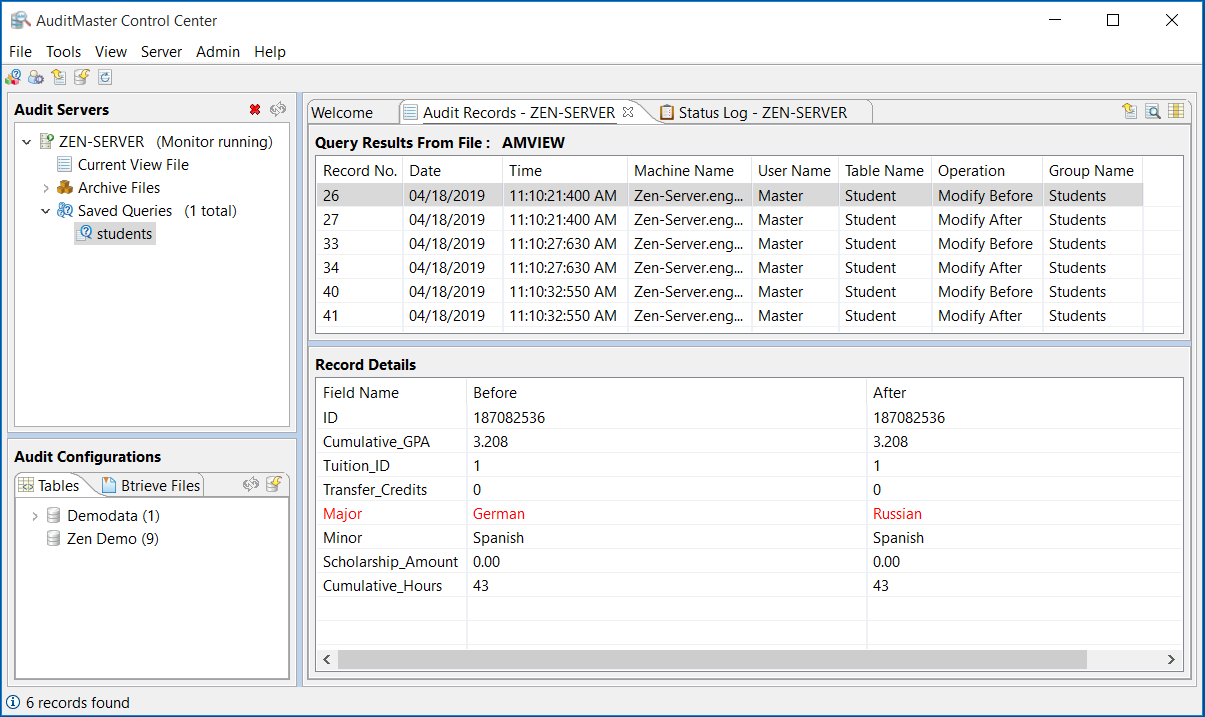Click the main toolbar refresh page icon
This screenshot has width=1205, height=717.
pos(104,77)
